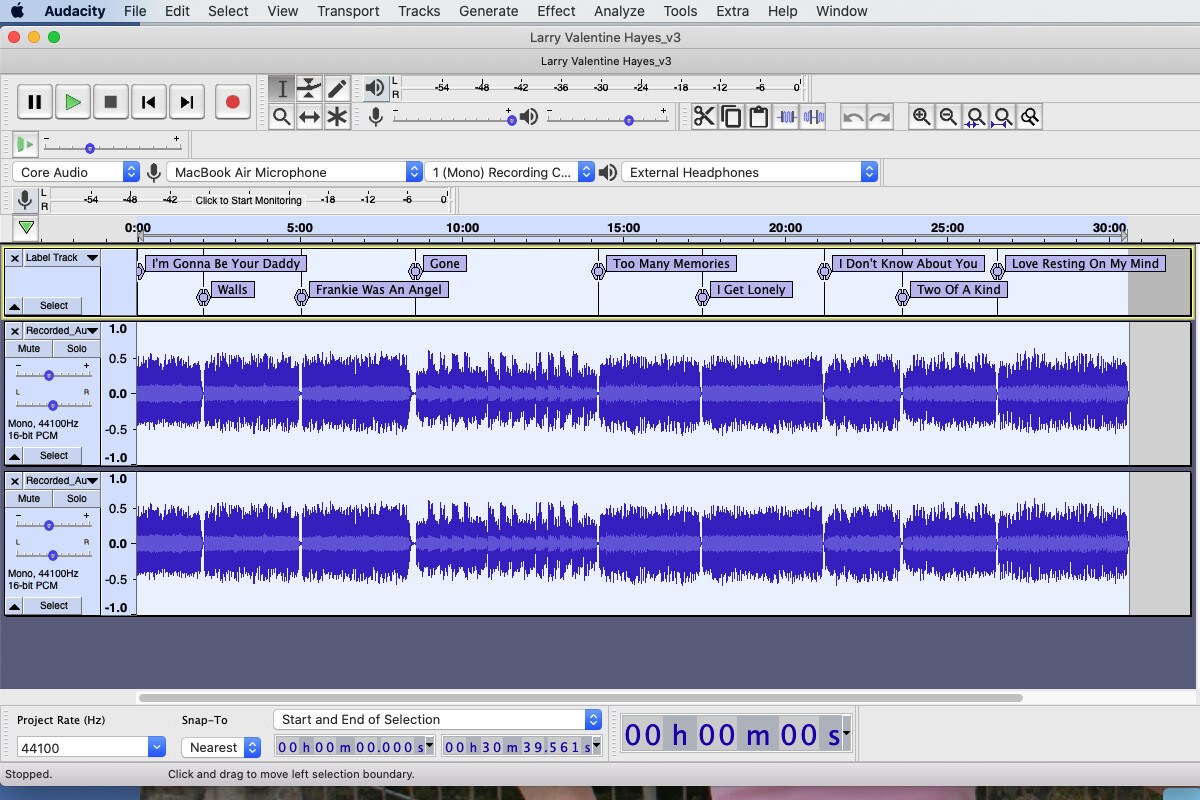1200x800 pixels.
Task: Click the Zoom In icon
Action: click(921, 117)
